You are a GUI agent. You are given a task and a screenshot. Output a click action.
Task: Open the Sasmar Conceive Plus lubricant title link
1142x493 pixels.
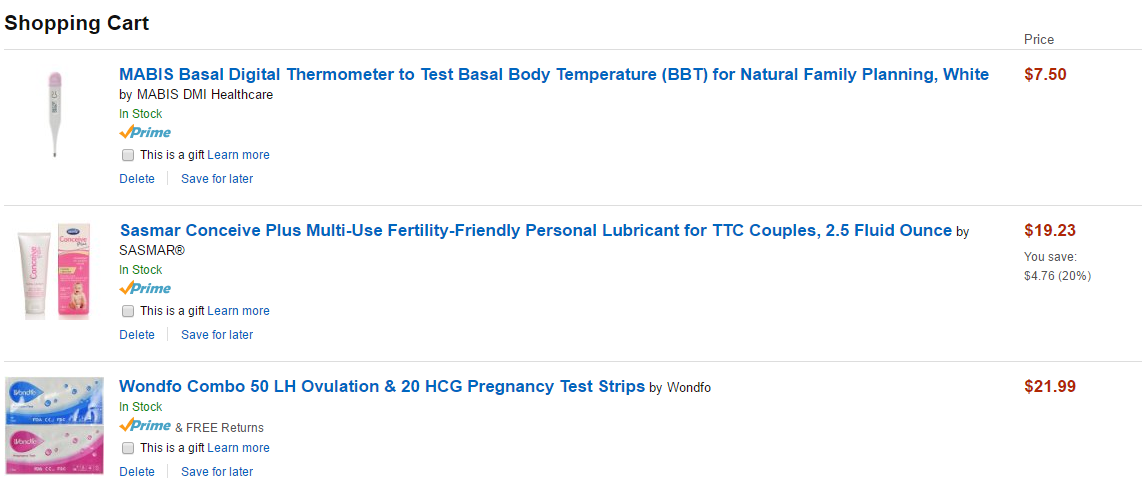coord(535,230)
